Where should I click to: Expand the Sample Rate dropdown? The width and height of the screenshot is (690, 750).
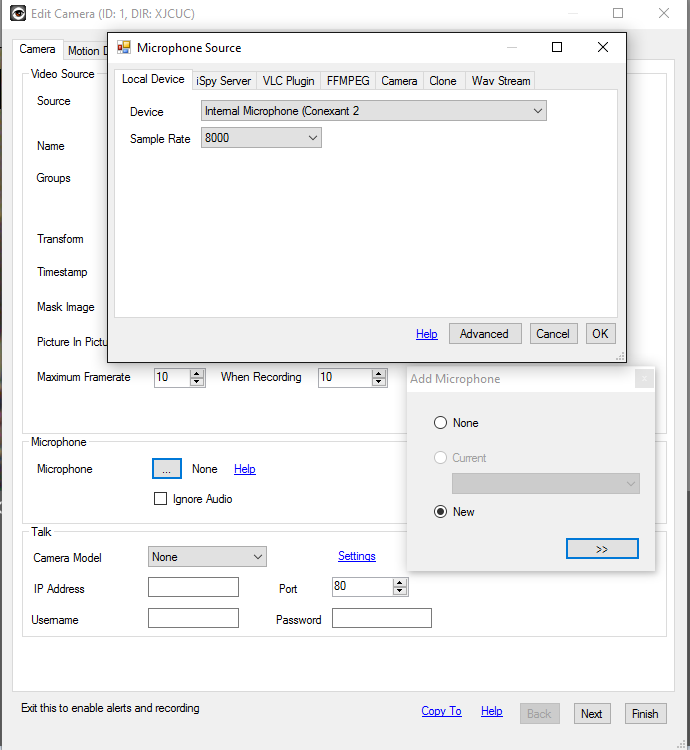point(261,138)
